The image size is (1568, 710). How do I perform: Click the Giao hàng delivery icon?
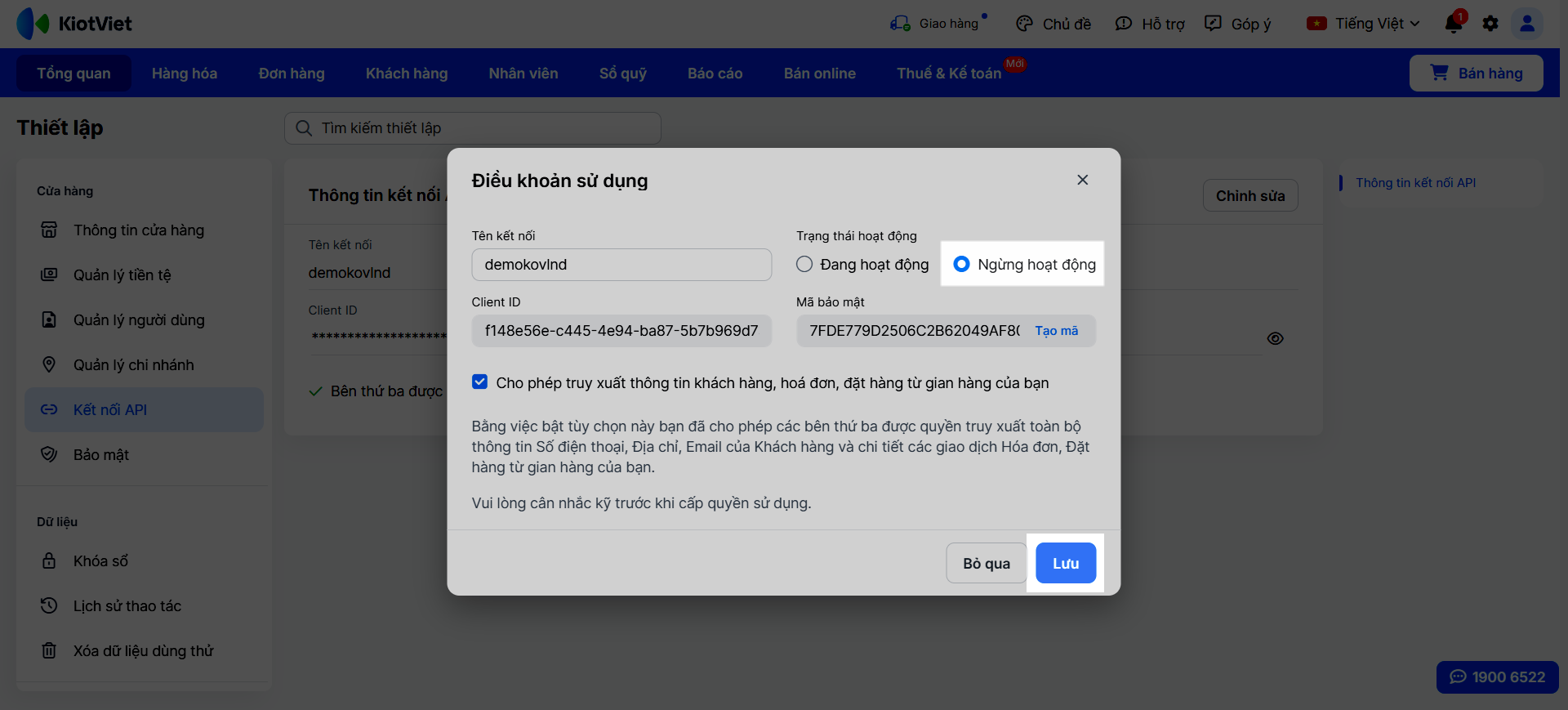[x=900, y=24]
